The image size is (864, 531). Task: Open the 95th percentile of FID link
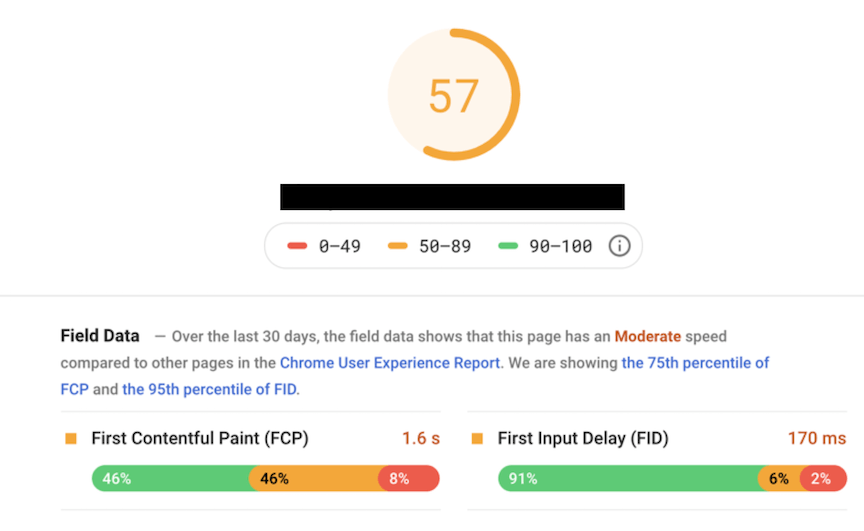click(209, 389)
